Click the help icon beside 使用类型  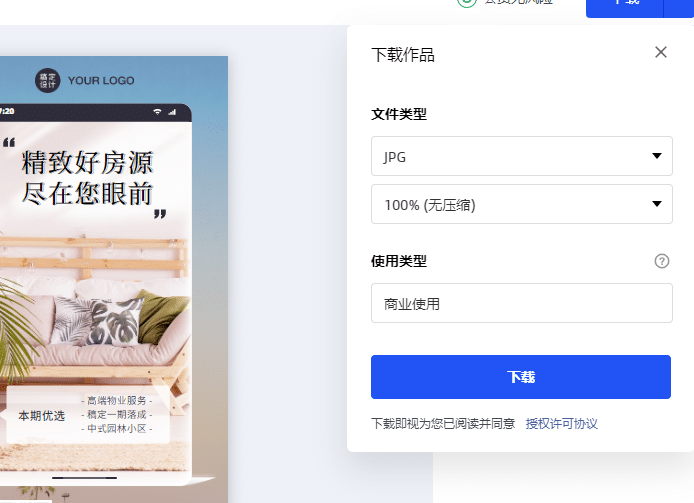(x=662, y=261)
